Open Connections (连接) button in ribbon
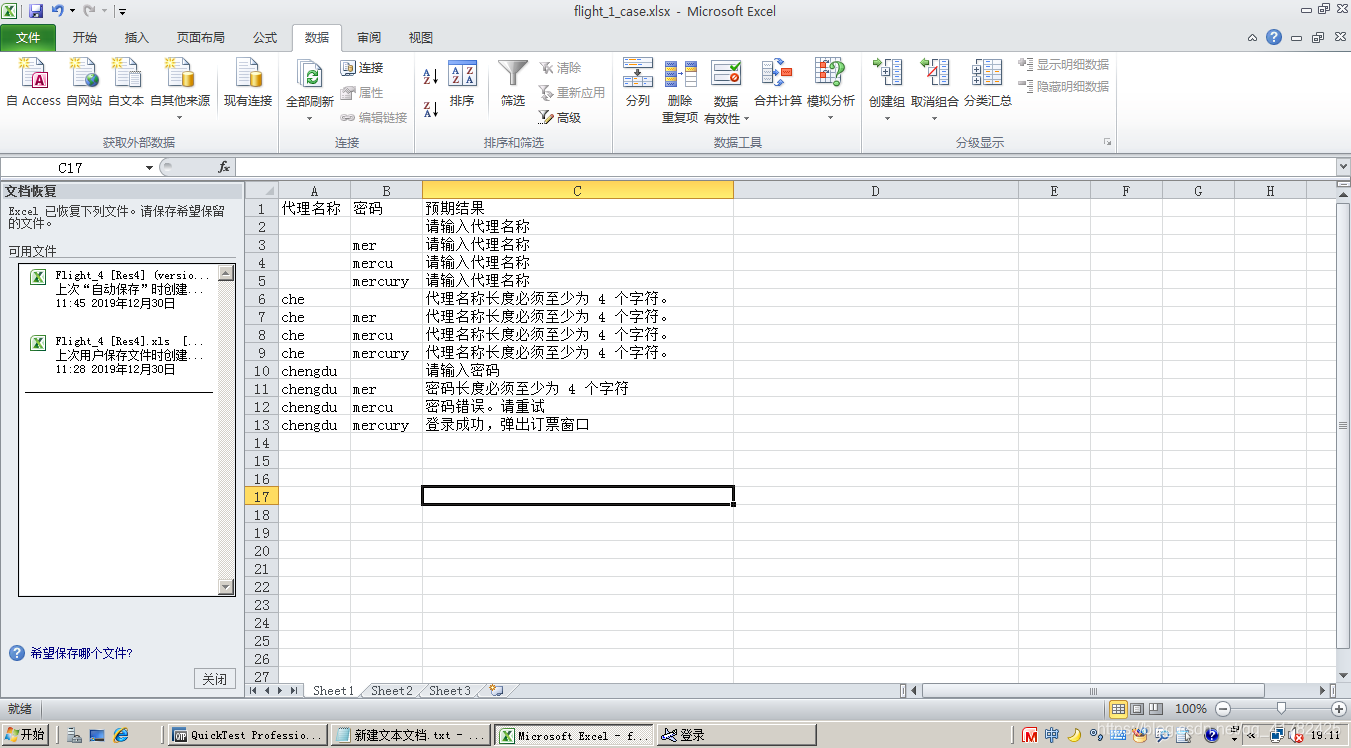This screenshot has width=1351, height=748. tap(363, 68)
